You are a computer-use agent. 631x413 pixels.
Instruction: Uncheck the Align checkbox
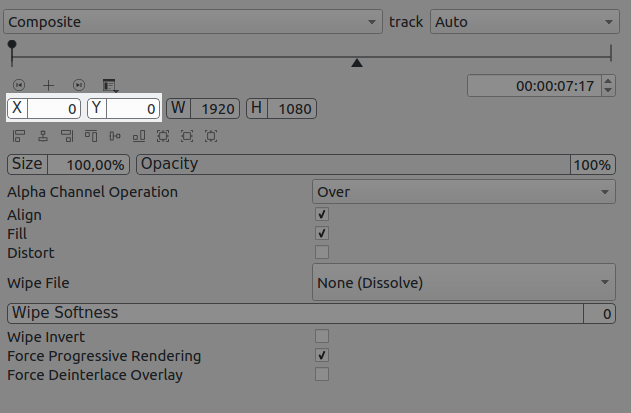pos(322,215)
